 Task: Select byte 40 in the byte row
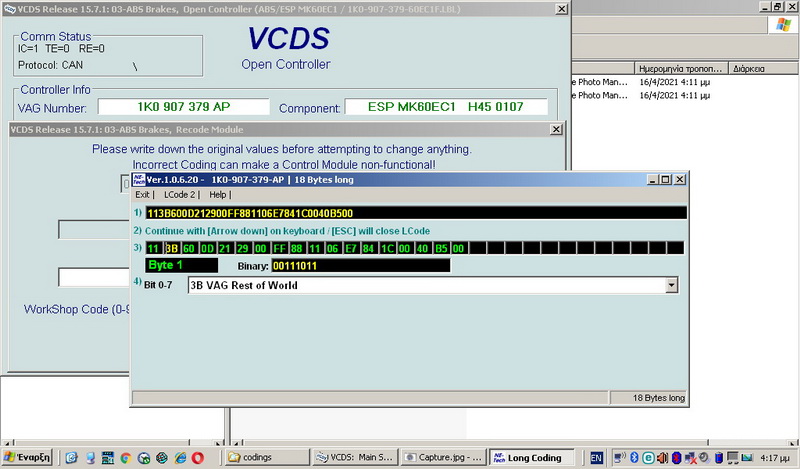pos(423,249)
